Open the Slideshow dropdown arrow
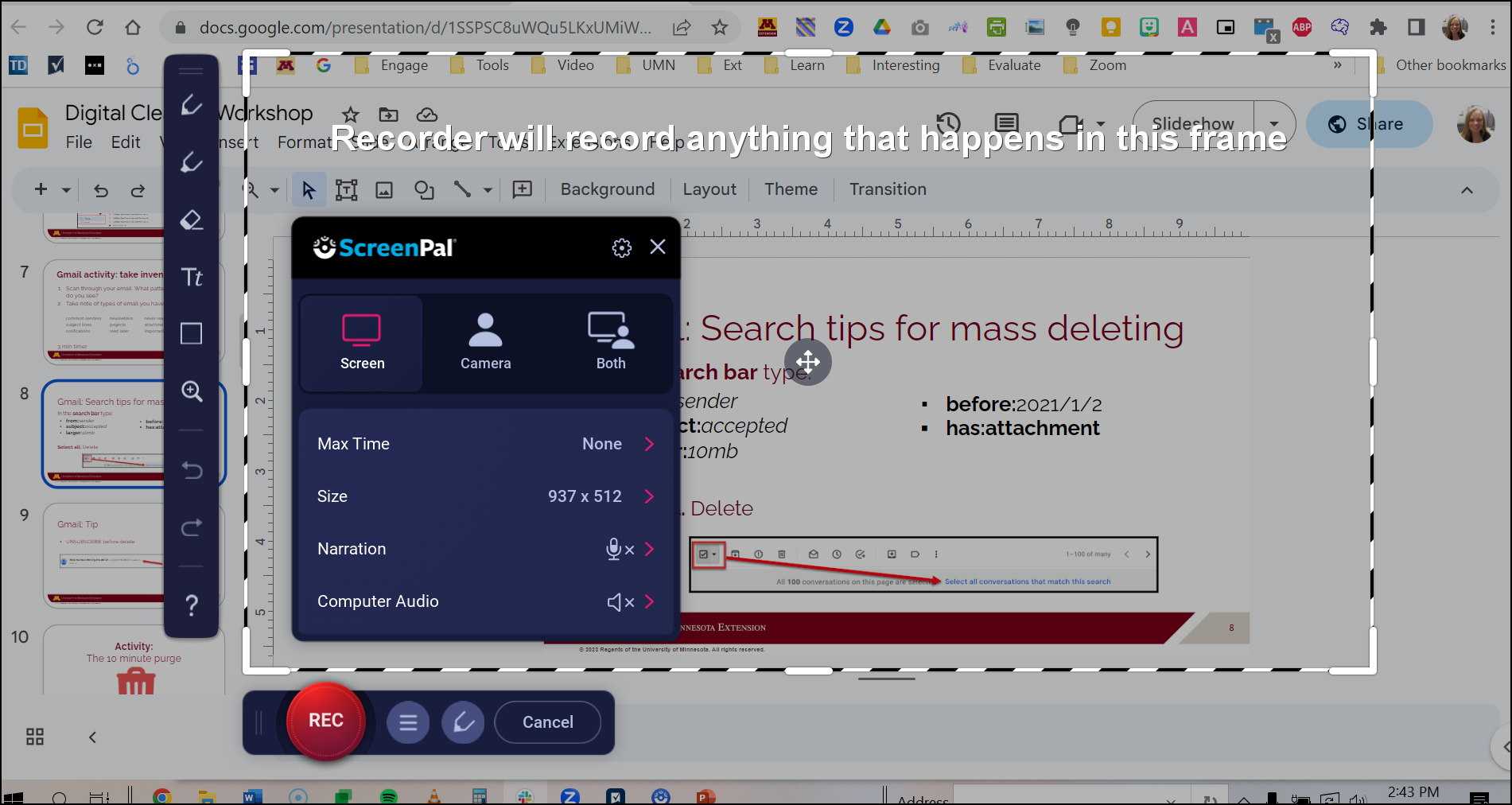The height and width of the screenshot is (805, 1512). (1274, 124)
